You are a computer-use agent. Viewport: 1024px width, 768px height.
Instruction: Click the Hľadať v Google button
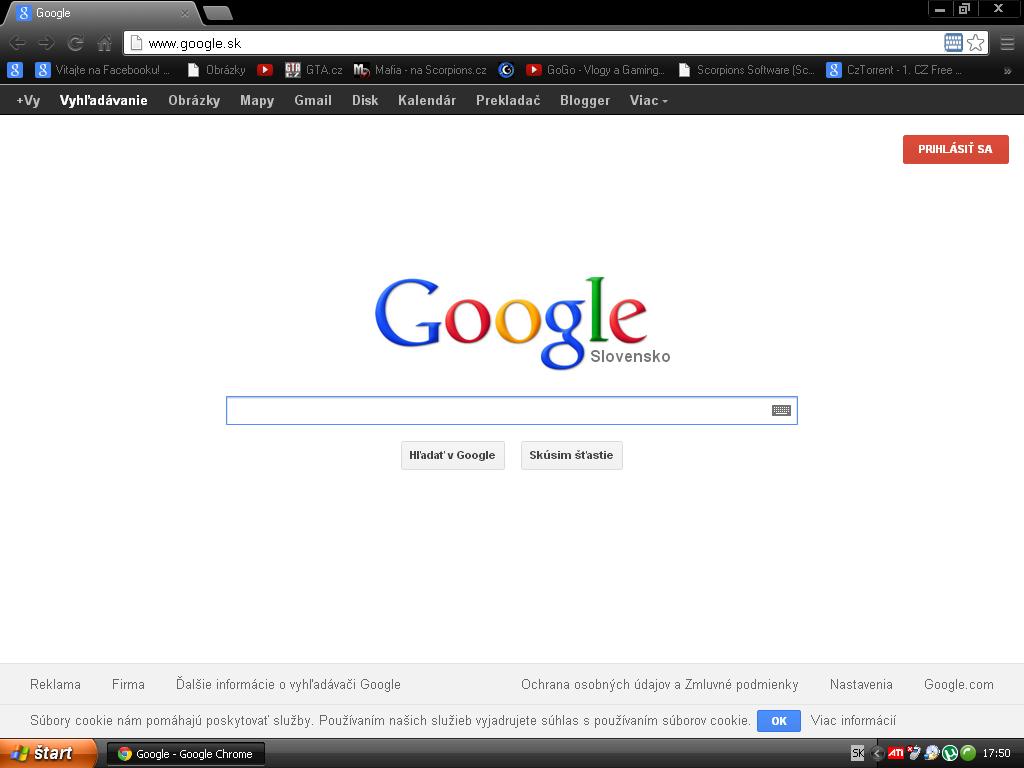(x=453, y=455)
